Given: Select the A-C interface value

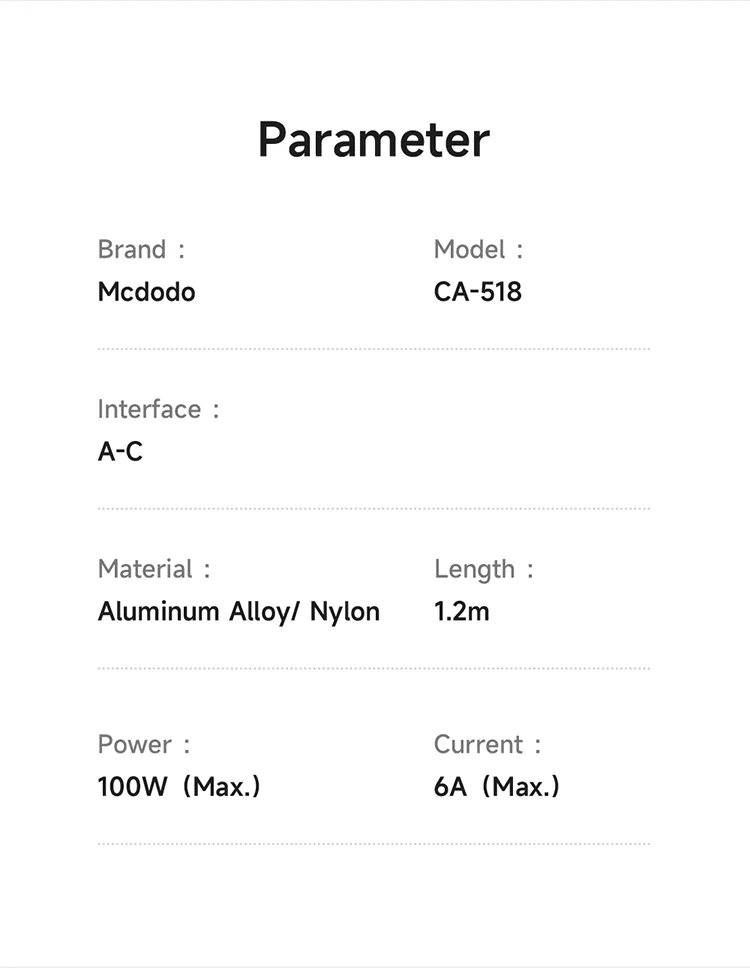Looking at the screenshot, I should (120, 452).
